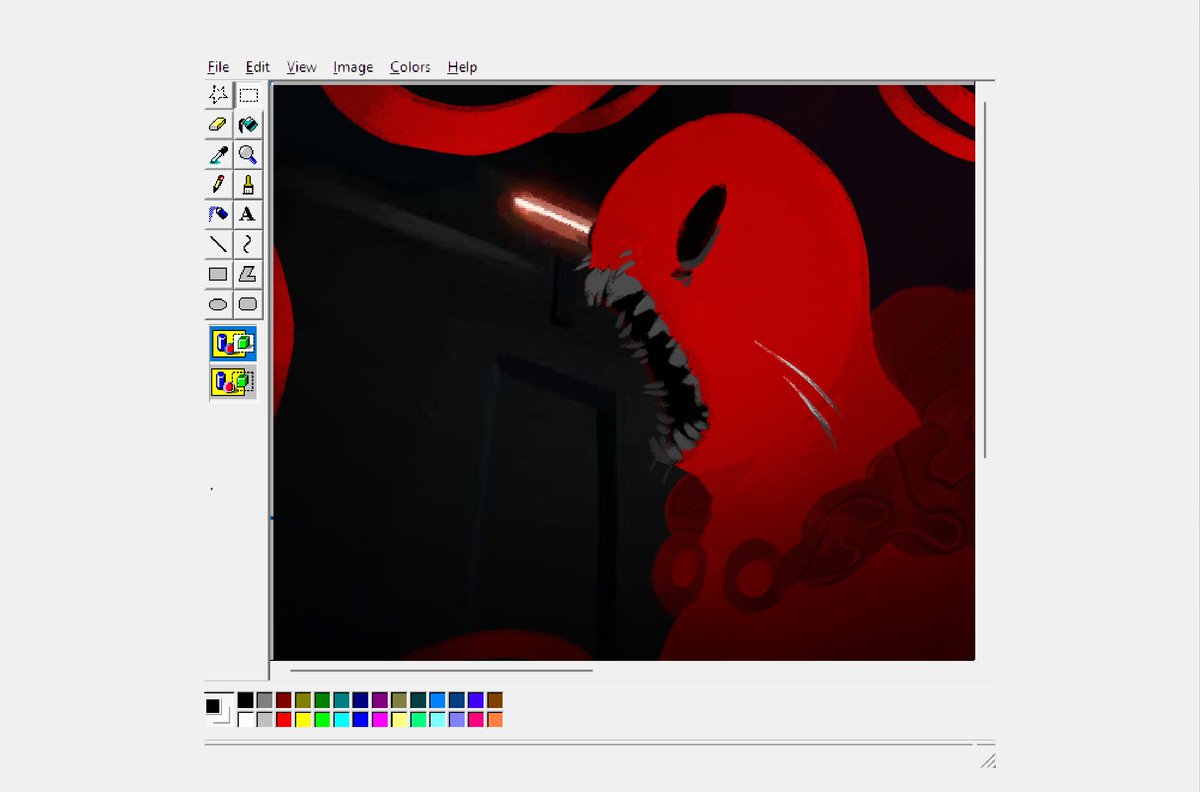
Task: Choose the navy blue swatch
Action: point(361,700)
